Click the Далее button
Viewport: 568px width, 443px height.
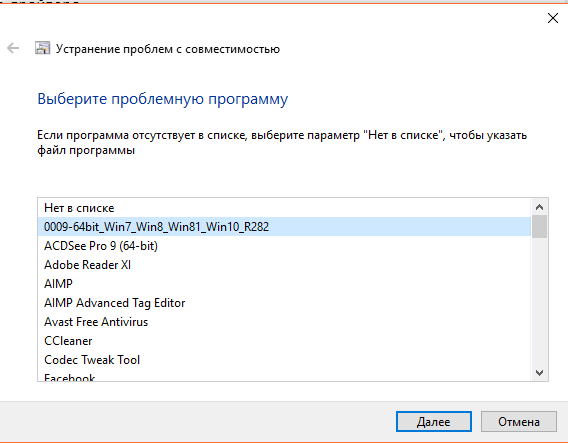pyautogui.click(x=434, y=422)
